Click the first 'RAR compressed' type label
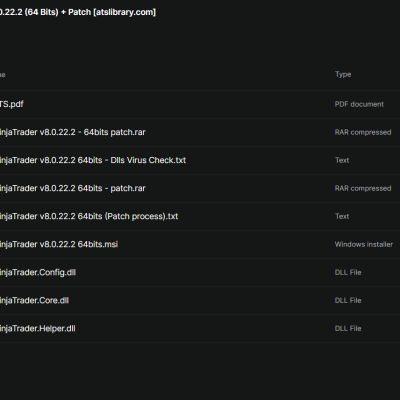This screenshot has width=400, height=400. click(363, 132)
